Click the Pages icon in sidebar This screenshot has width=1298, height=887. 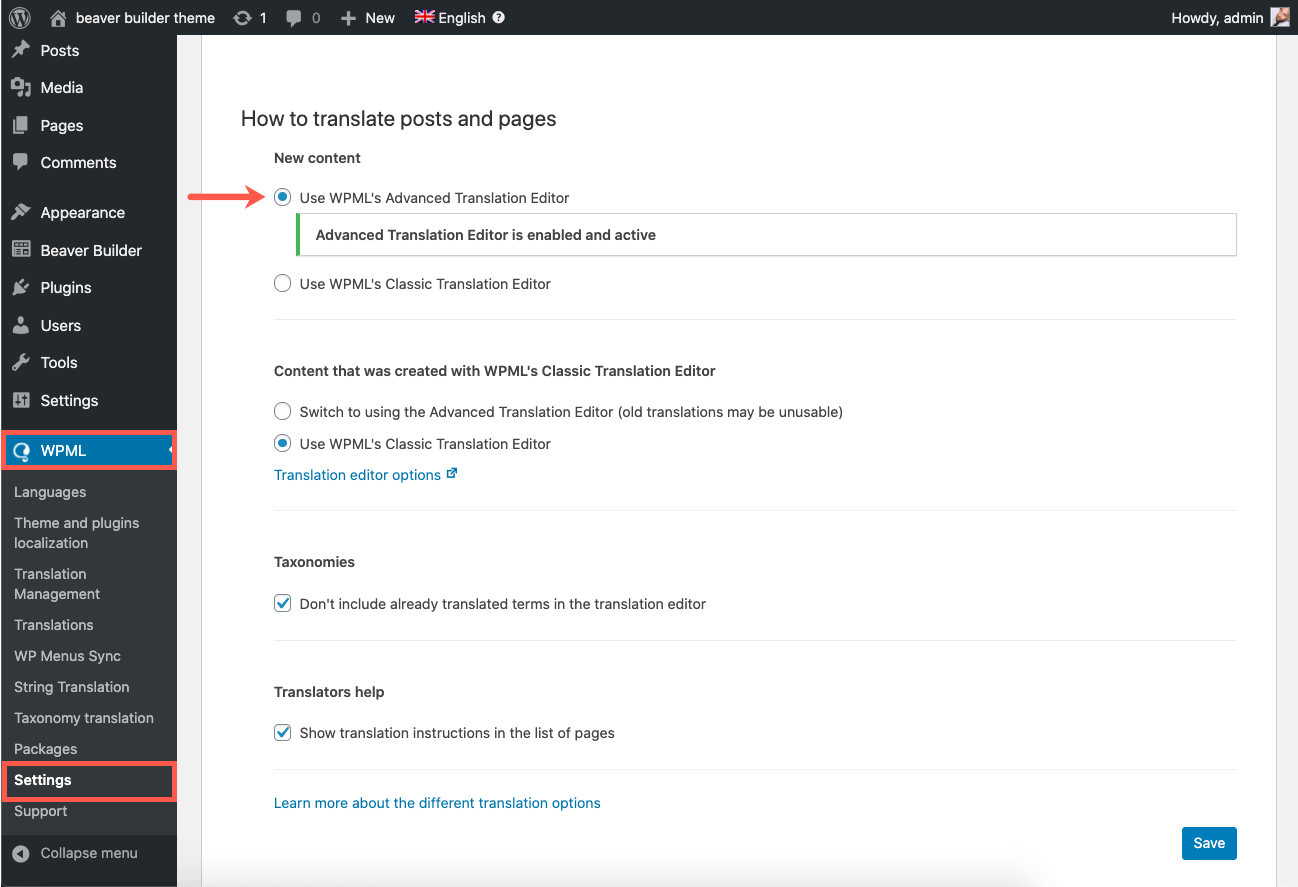[x=21, y=125]
